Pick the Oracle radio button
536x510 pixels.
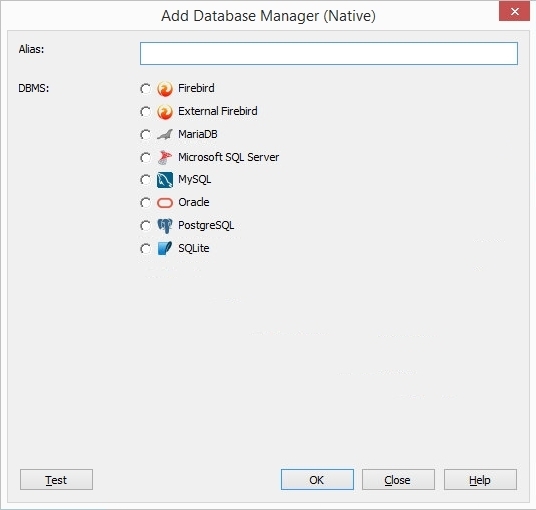pos(145,203)
